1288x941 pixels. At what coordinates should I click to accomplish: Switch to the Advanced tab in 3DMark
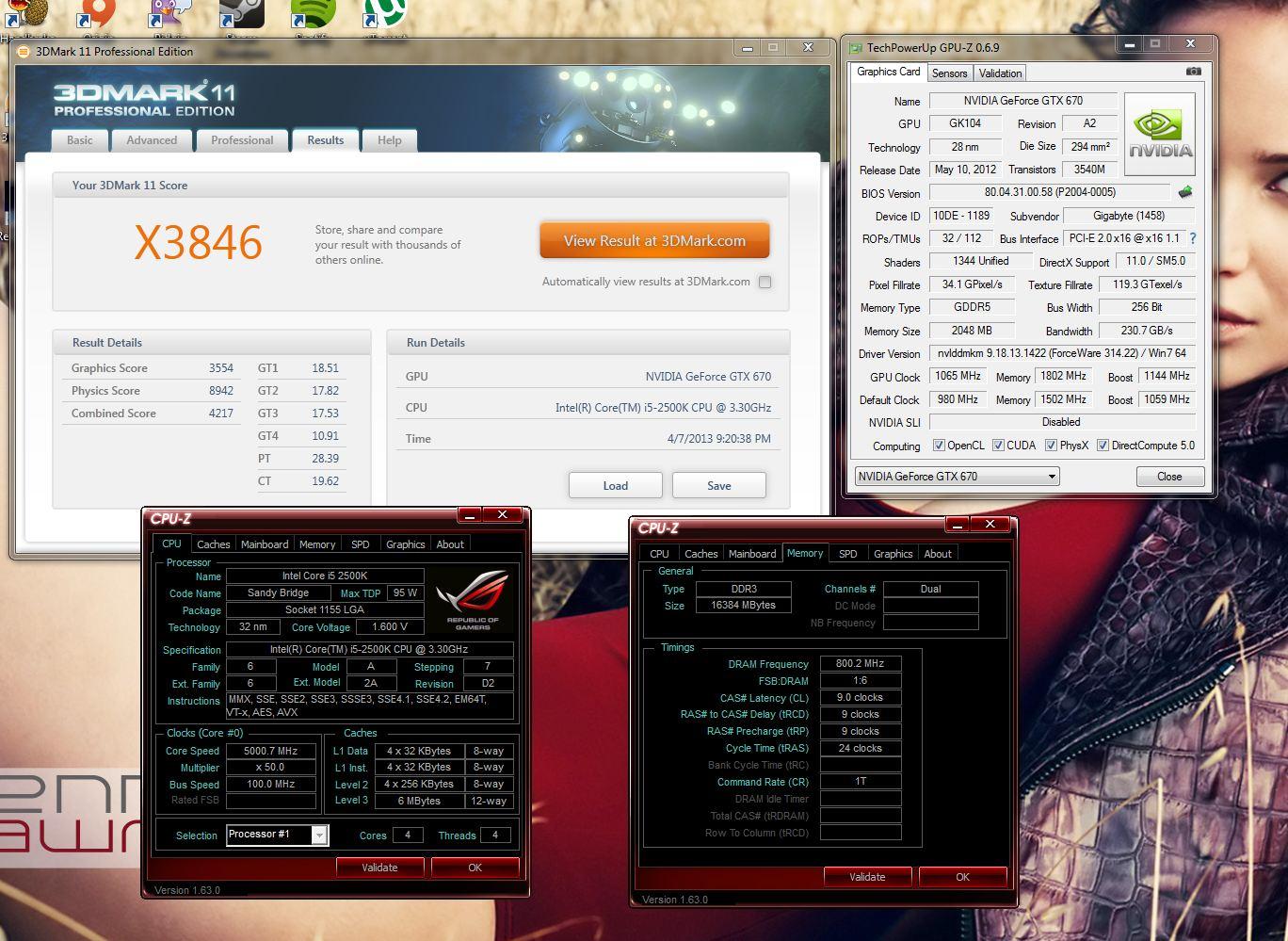click(x=152, y=140)
